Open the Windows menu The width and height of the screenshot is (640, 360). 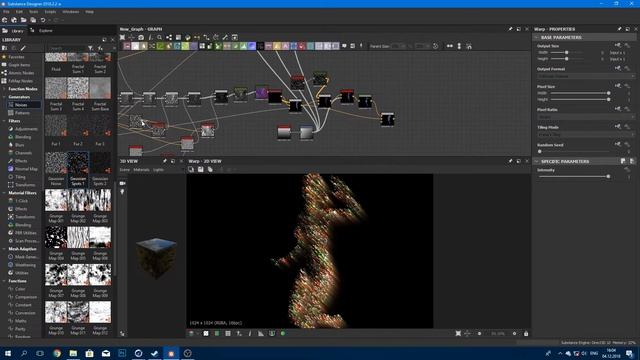pyautogui.click(x=71, y=12)
